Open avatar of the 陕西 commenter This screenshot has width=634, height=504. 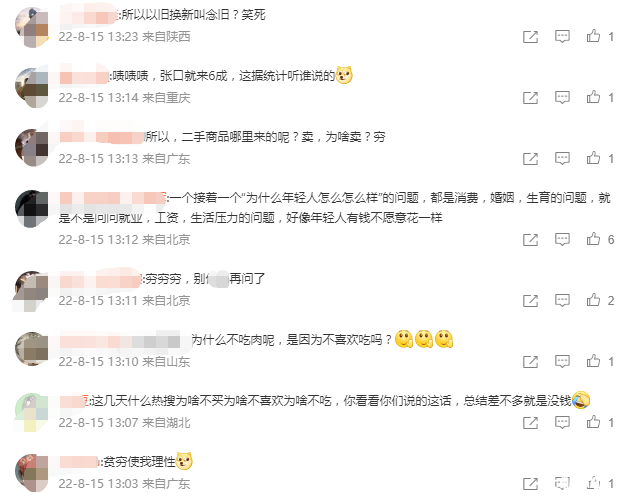(x=32, y=27)
